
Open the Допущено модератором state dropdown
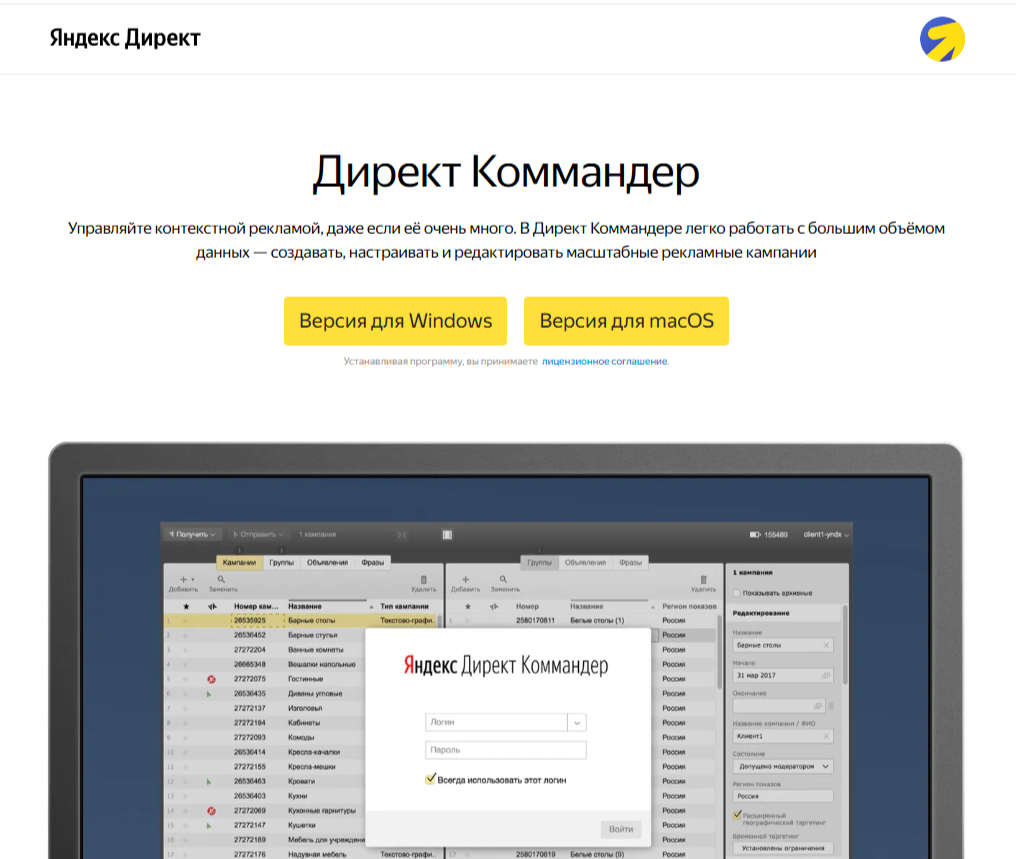(x=783, y=766)
